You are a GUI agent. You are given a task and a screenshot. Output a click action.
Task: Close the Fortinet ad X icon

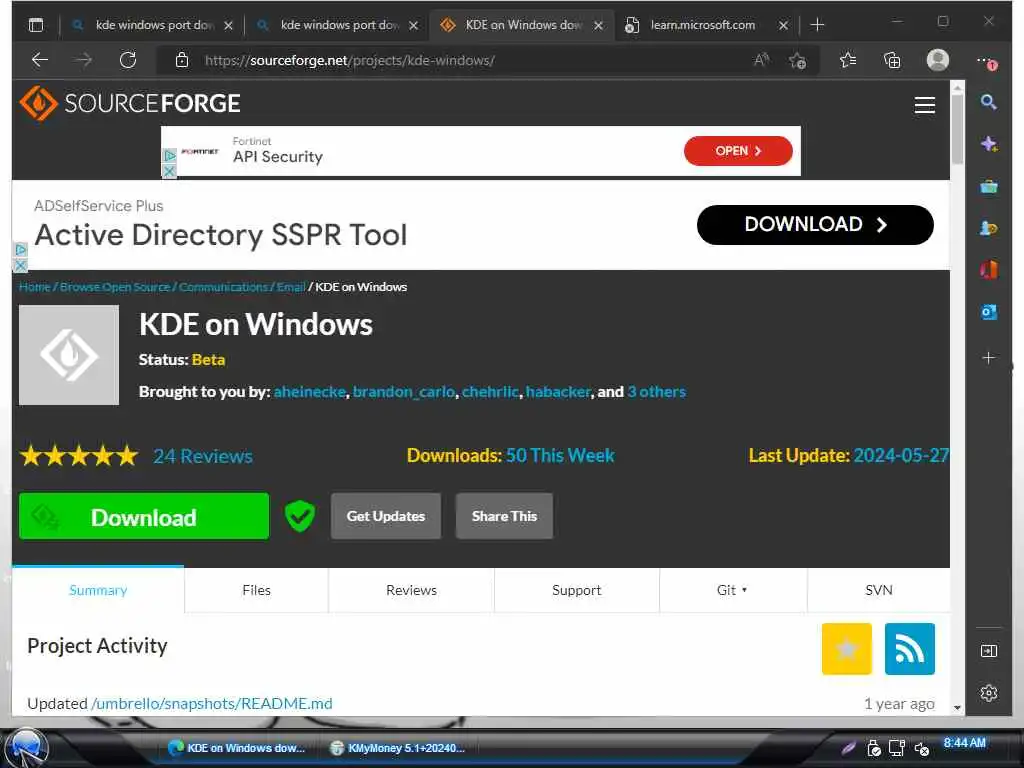(x=169, y=171)
